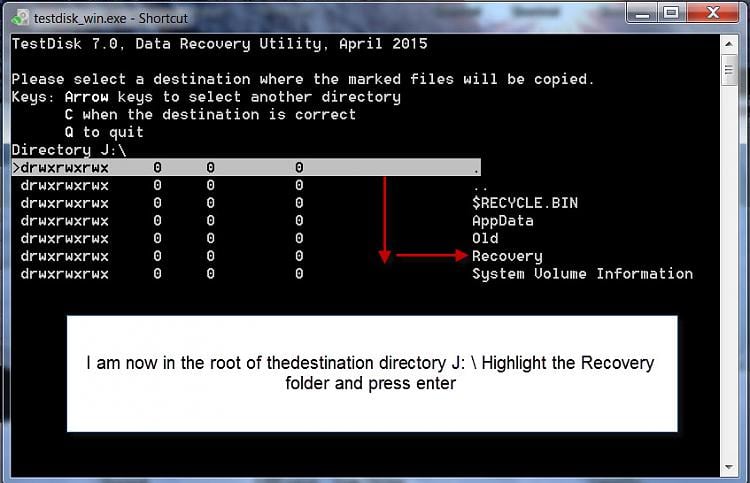The height and width of the screenshot is (483, 750).
Task: Click 'Please select a destination' instruction line
Action: pyautogui.click(x=302, y=79)
